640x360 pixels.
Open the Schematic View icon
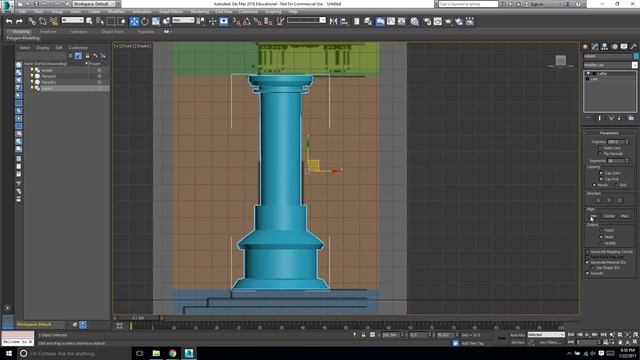[402, 21]
